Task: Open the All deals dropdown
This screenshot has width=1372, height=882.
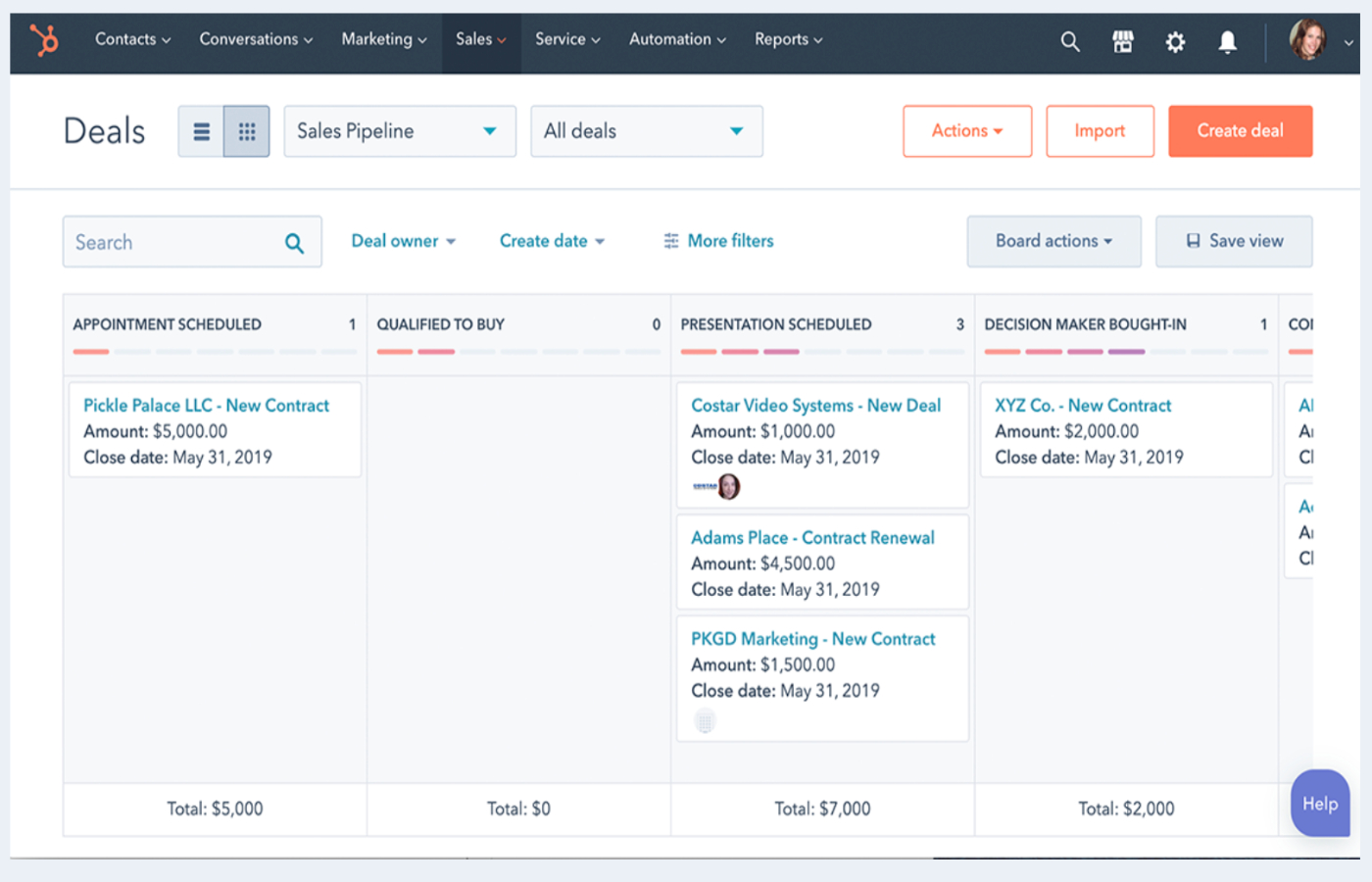Action: [647, 131]
